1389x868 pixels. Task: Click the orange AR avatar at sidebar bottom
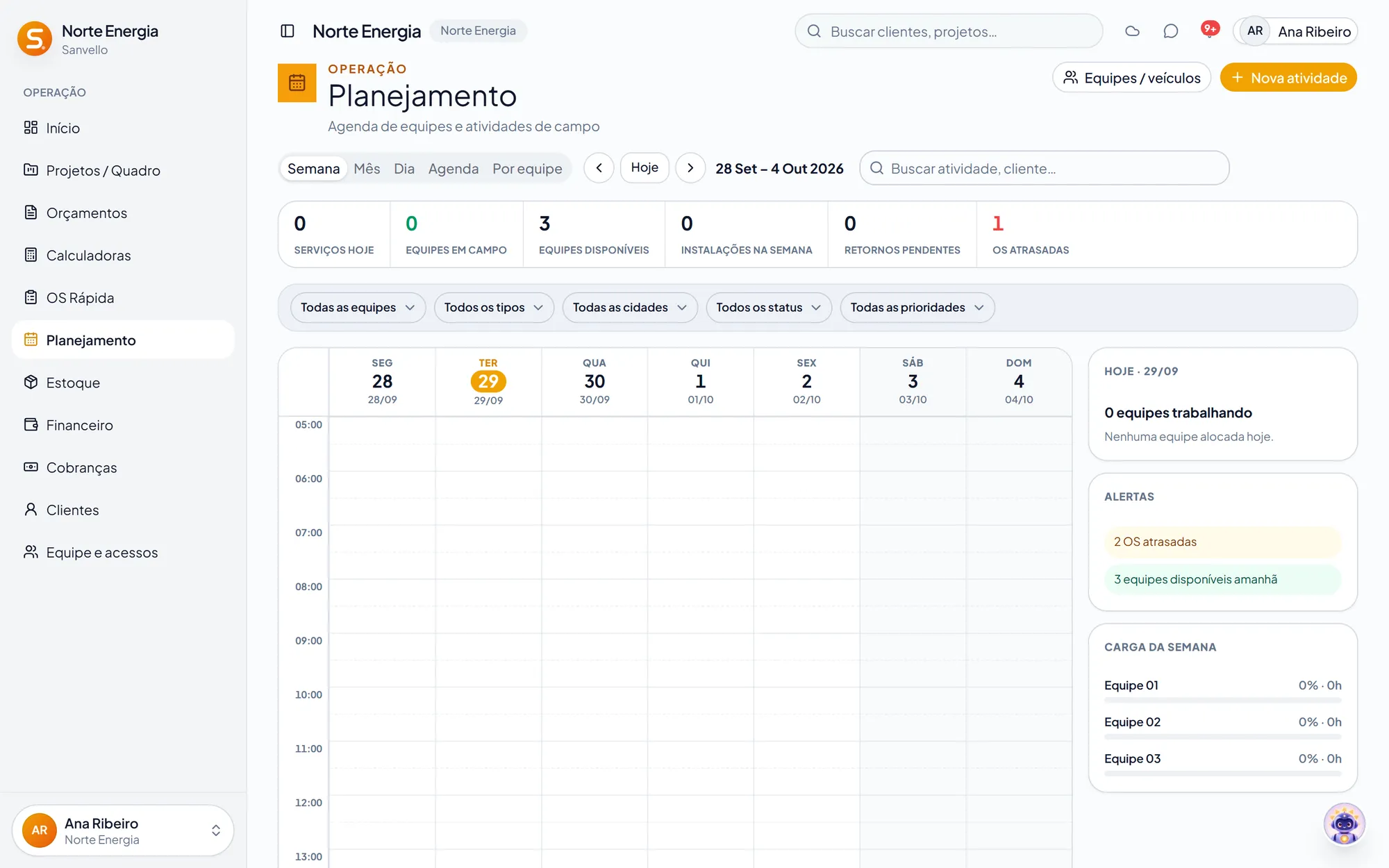point(40,831)
